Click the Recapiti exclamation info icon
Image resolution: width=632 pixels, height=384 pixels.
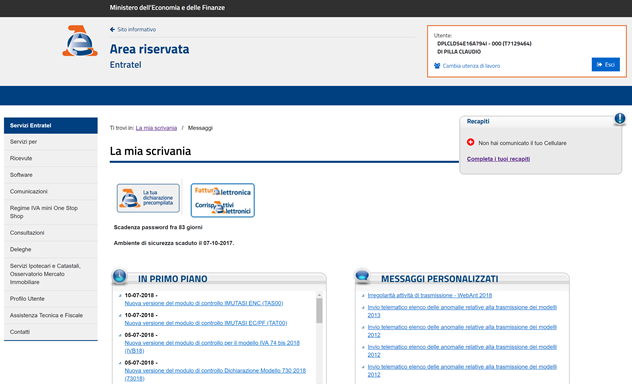(x=620, y=118)
